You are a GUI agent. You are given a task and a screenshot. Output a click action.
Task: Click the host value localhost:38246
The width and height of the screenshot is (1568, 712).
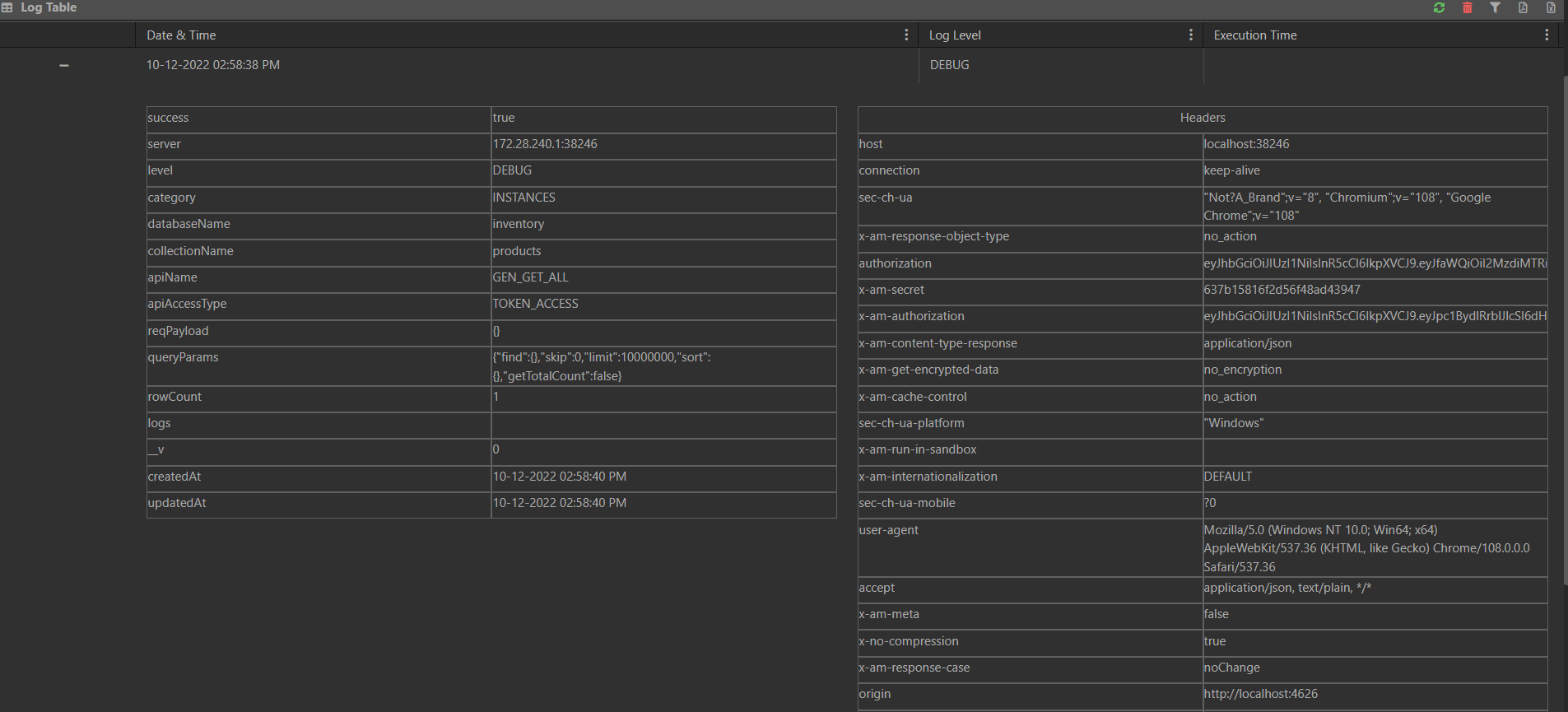[1246, 144]
